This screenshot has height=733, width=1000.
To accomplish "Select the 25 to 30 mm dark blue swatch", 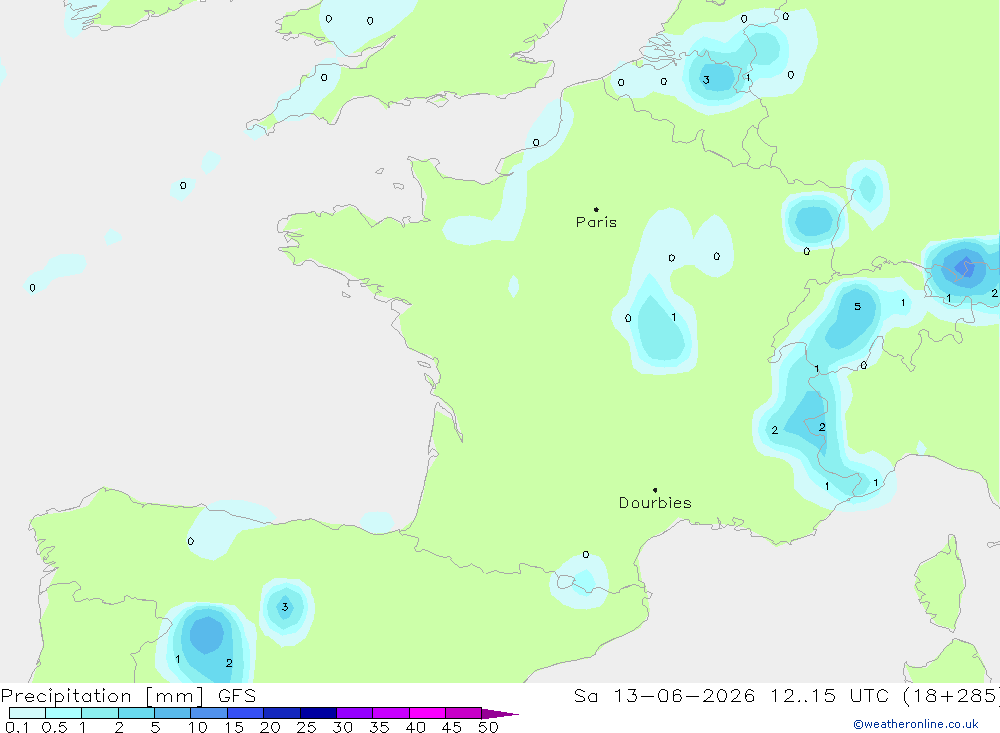I will coord(318,713).
